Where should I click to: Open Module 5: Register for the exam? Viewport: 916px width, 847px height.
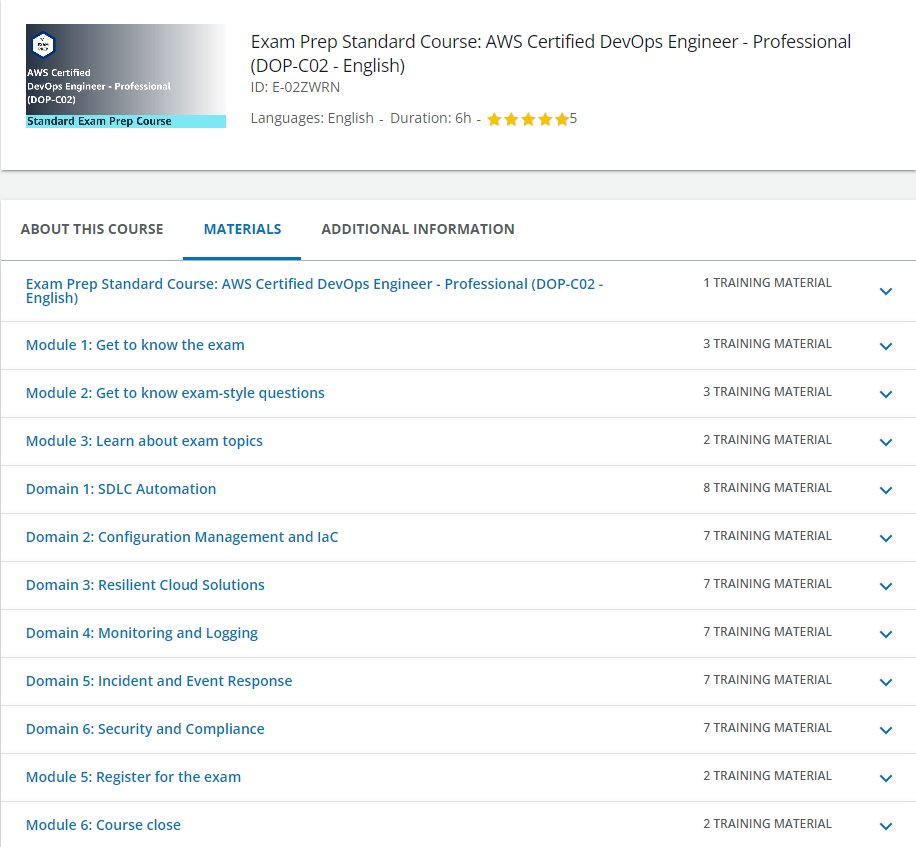[x=133, y=776]
